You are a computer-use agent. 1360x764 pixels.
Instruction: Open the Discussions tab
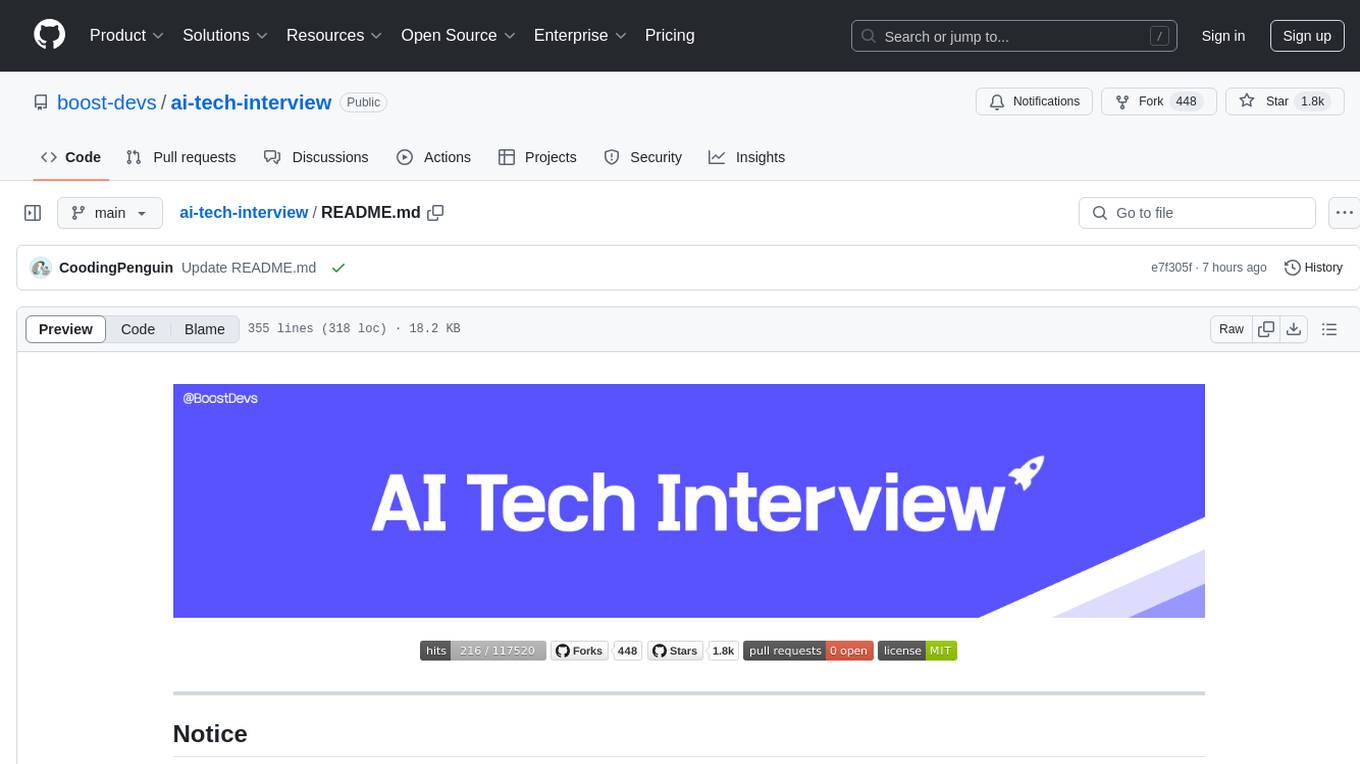coord(316,157)
